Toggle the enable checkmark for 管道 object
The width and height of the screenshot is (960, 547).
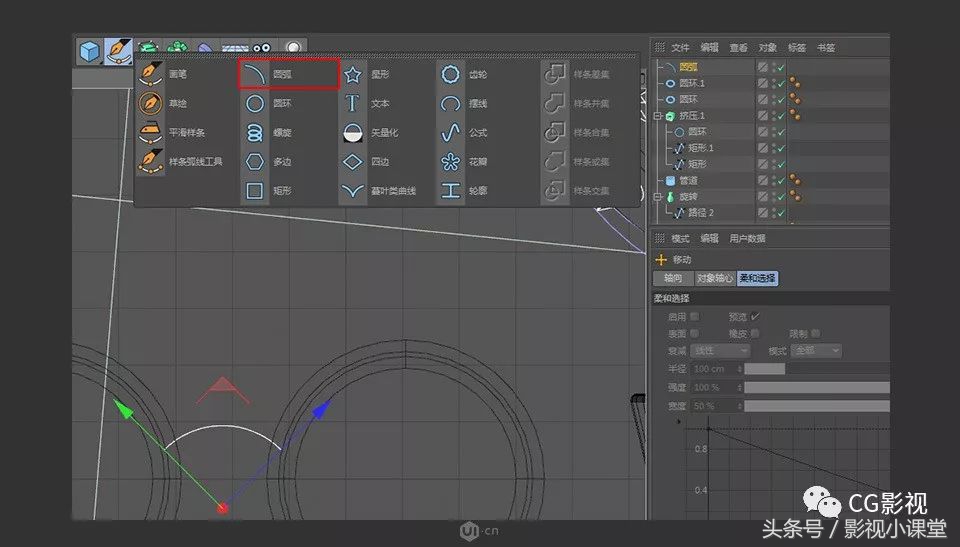click(781, 181)
